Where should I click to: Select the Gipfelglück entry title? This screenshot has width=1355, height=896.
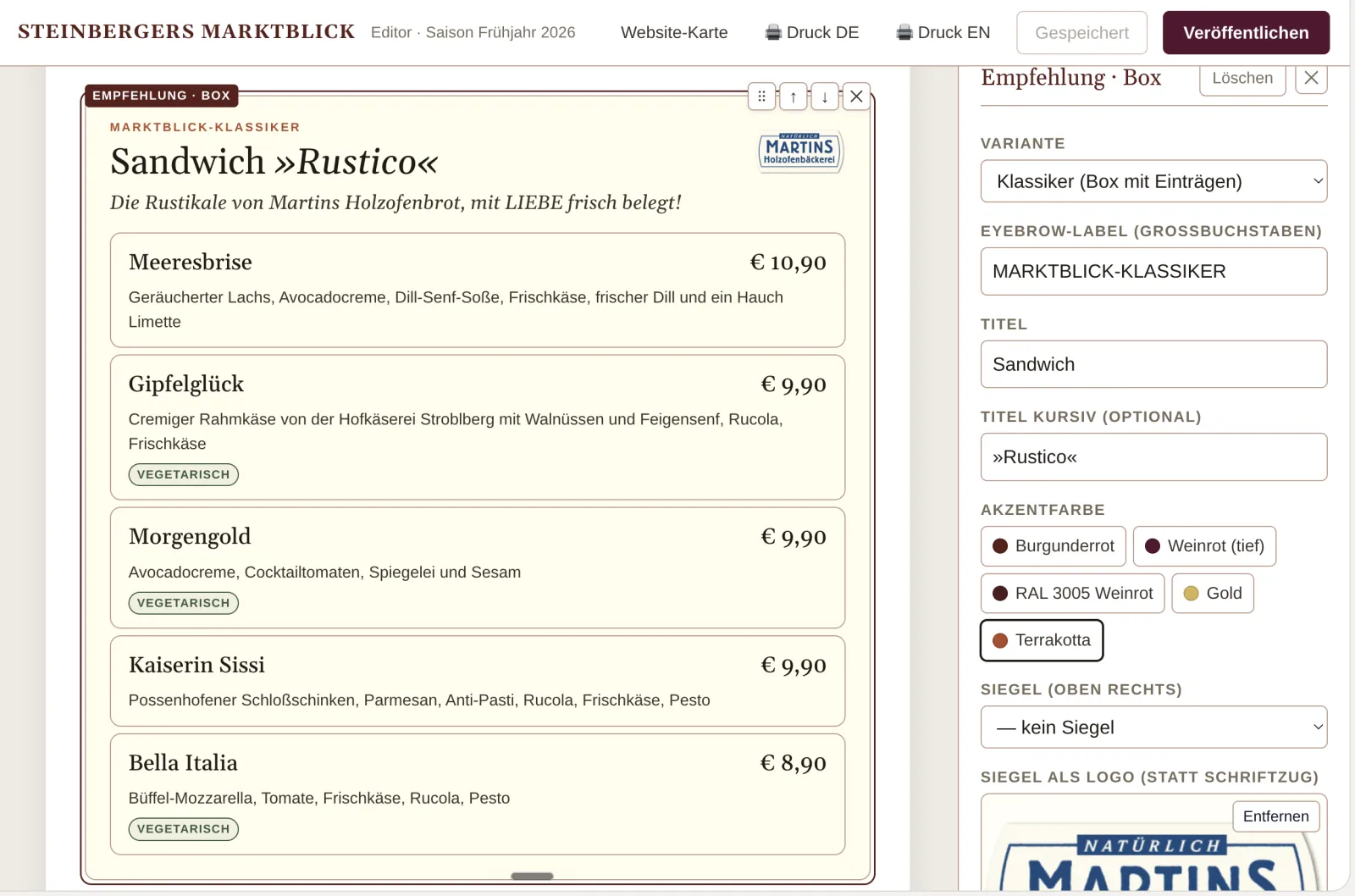pyautogui.click(x=186, y=384)
